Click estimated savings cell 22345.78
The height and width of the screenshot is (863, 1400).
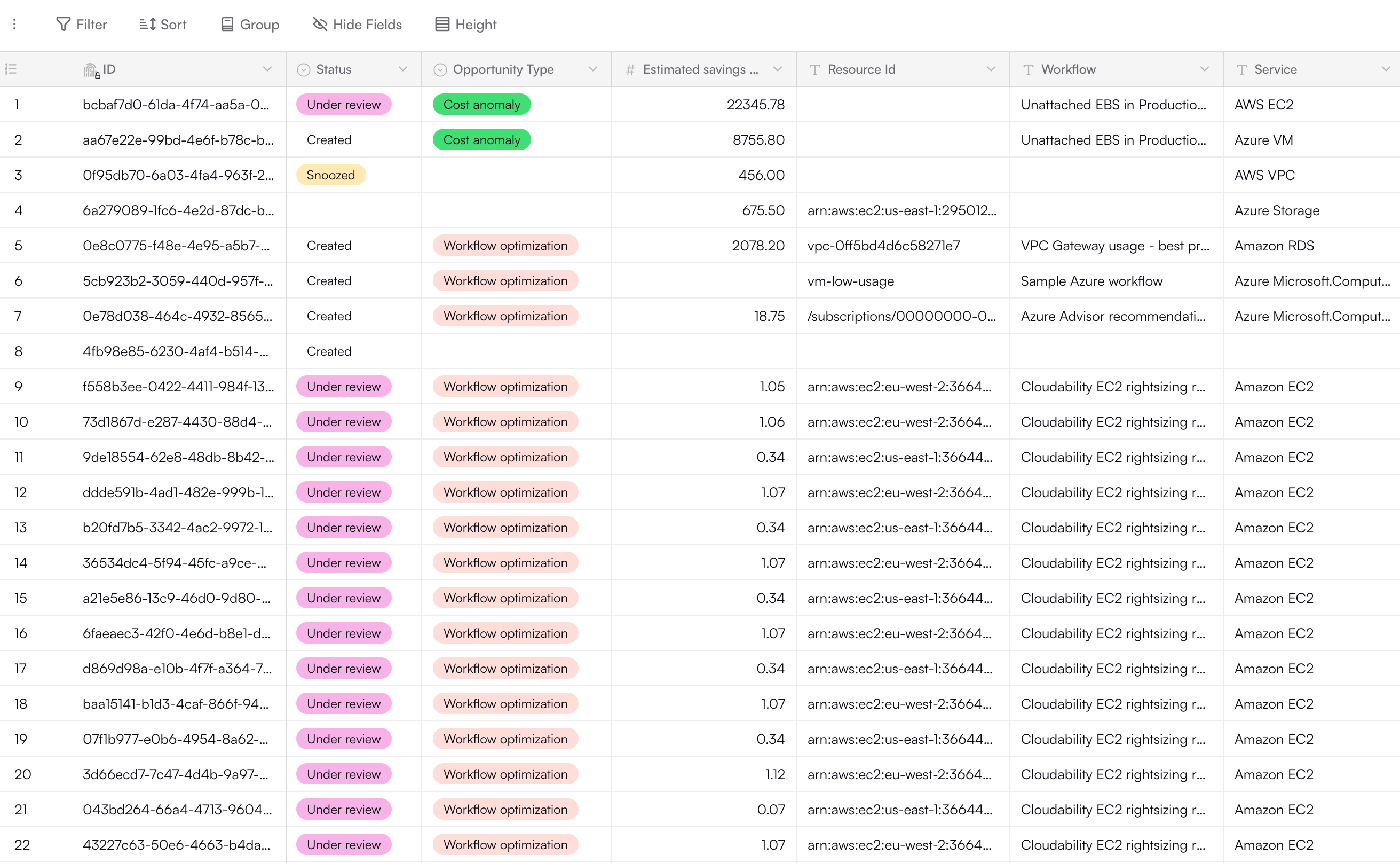756,105
